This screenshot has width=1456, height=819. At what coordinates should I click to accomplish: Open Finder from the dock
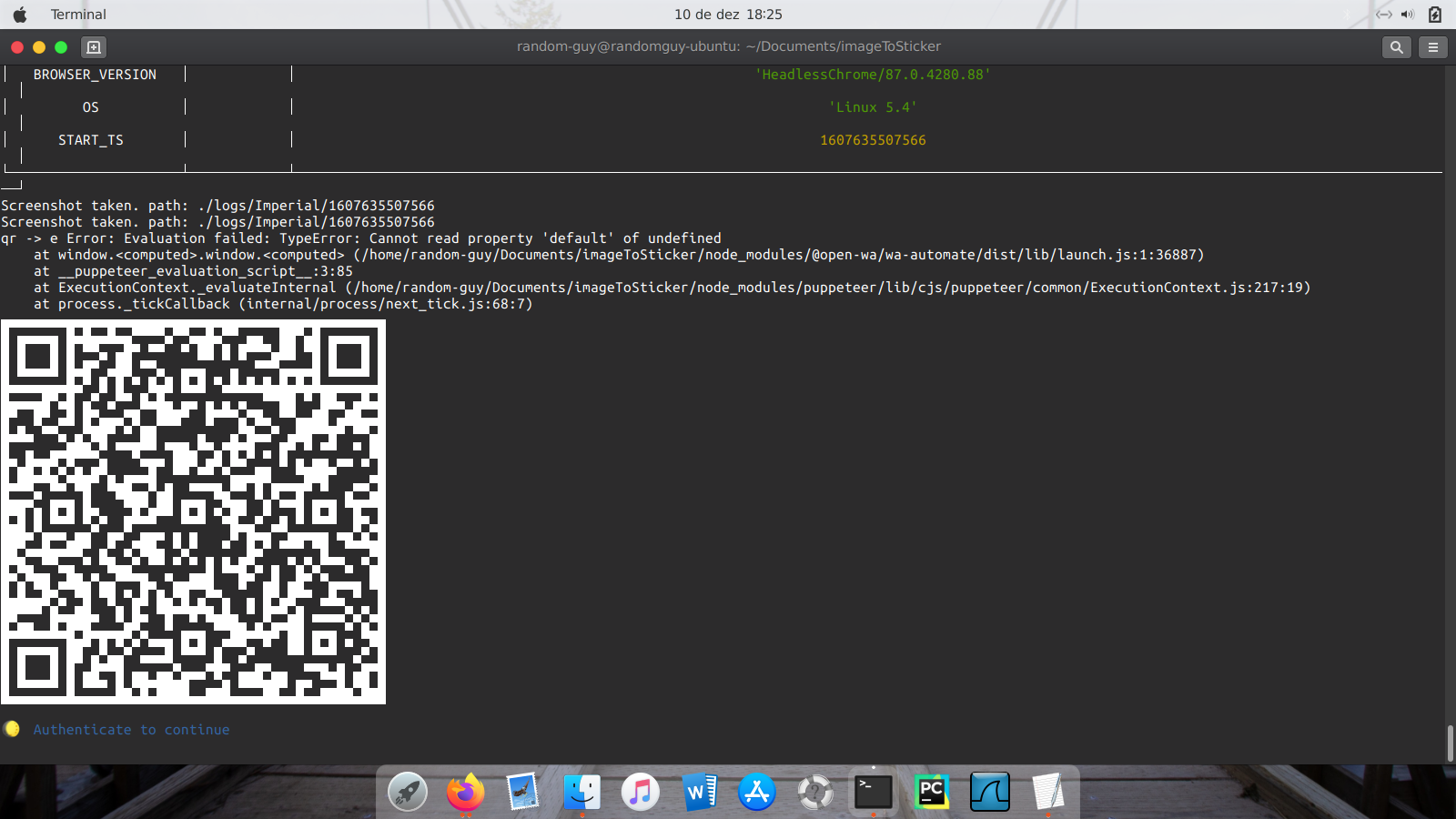point(582,792)
